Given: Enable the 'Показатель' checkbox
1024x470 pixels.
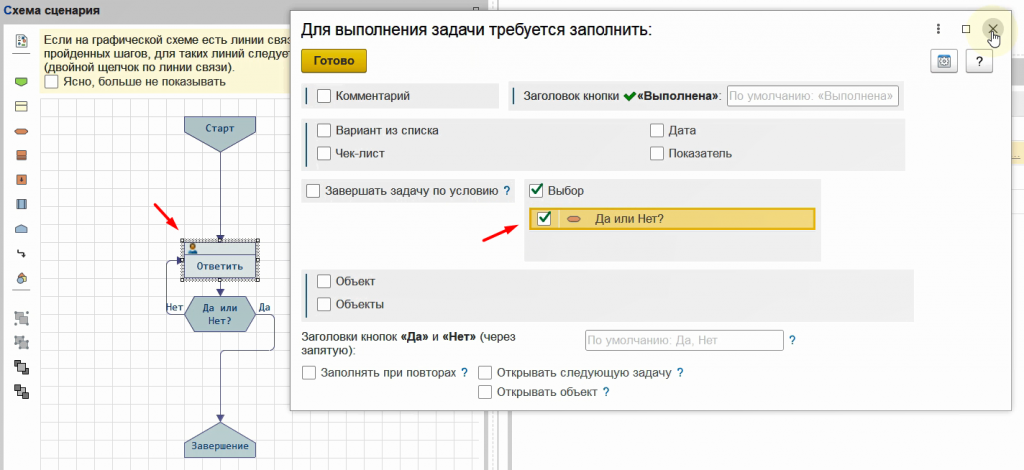Looking at the screenshot, I should point(657,153).
